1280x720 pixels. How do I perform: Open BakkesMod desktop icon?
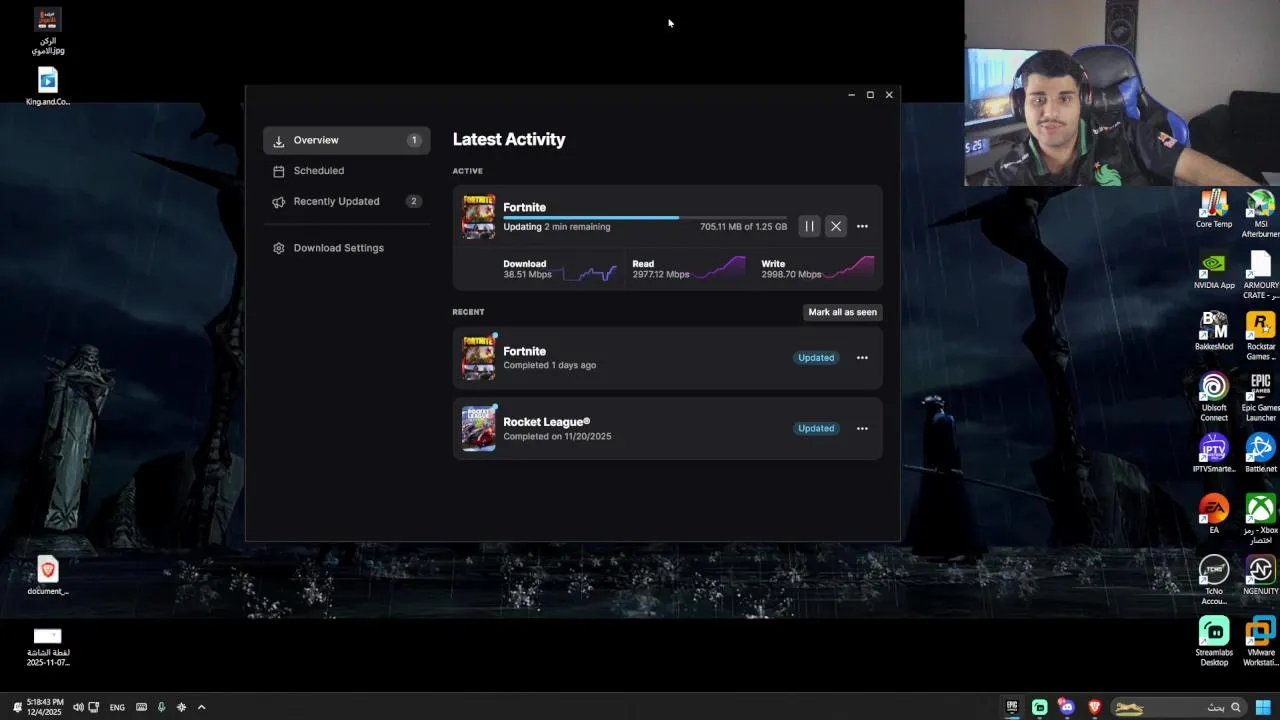(1214, 331)
